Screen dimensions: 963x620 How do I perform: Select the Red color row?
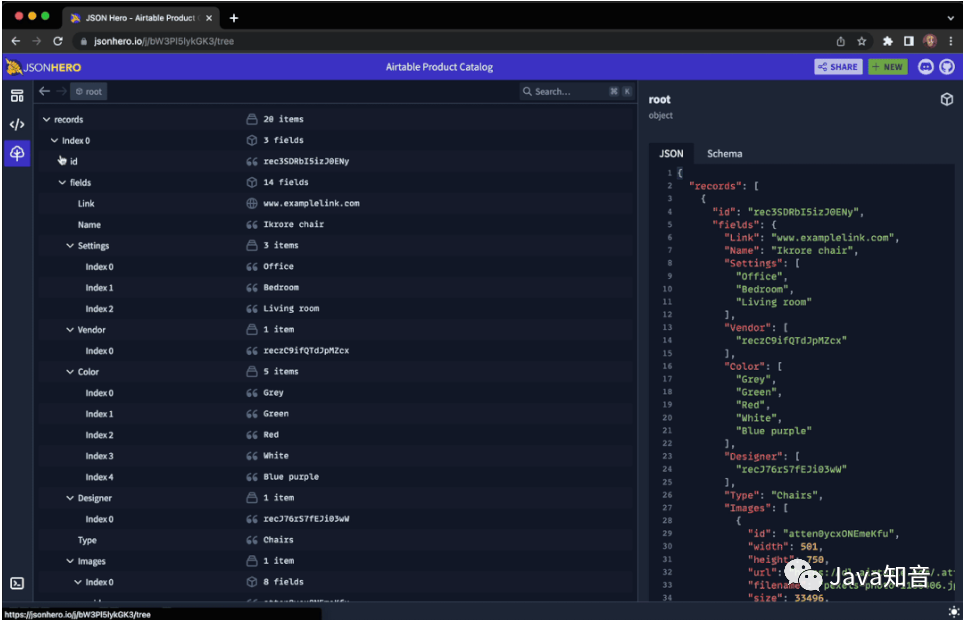[x=335, y=435]
